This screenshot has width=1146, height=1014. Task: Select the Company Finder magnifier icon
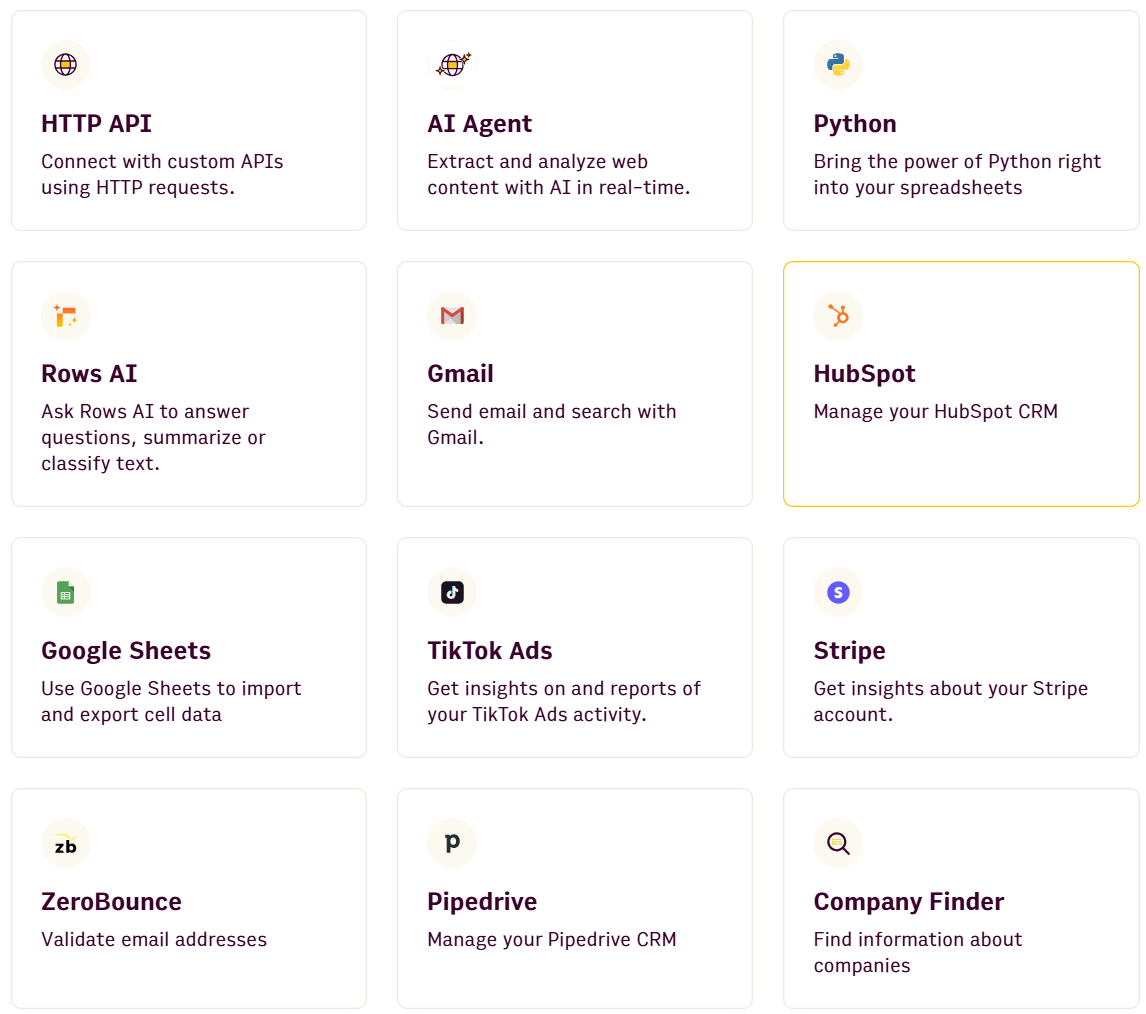(838, 843)
